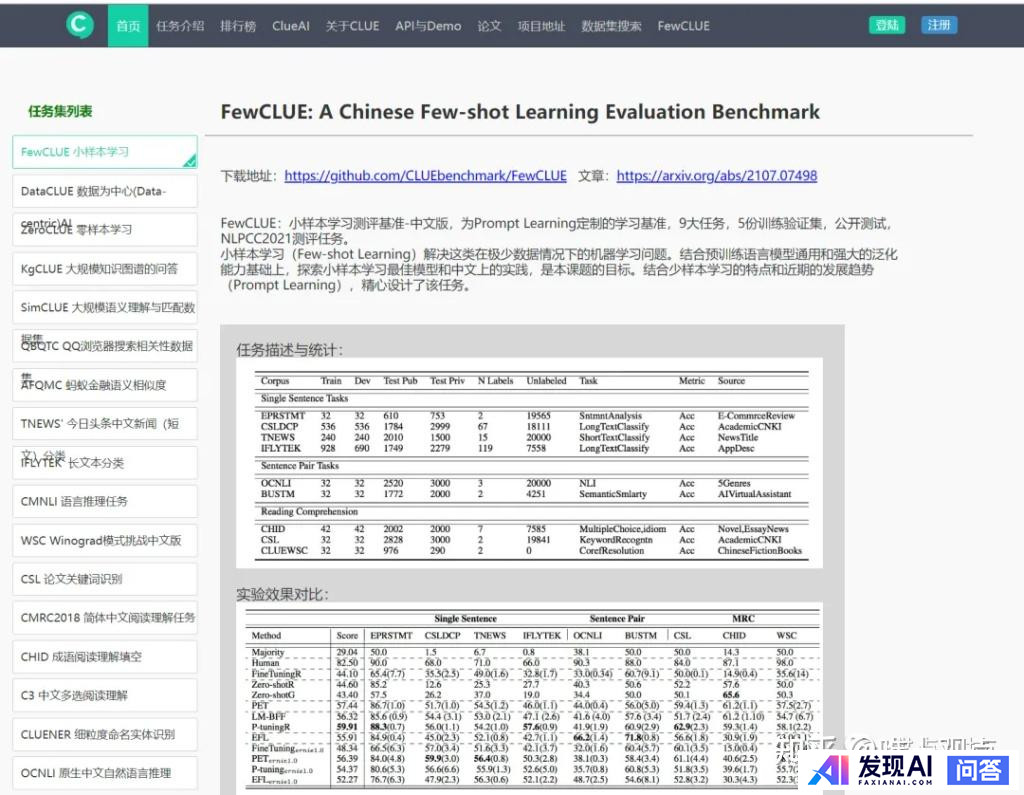Image resolution: width=1024 pixels, height=795 pixels.
Task: Open the arxiv.org paper link
Action: pos(716,176)
